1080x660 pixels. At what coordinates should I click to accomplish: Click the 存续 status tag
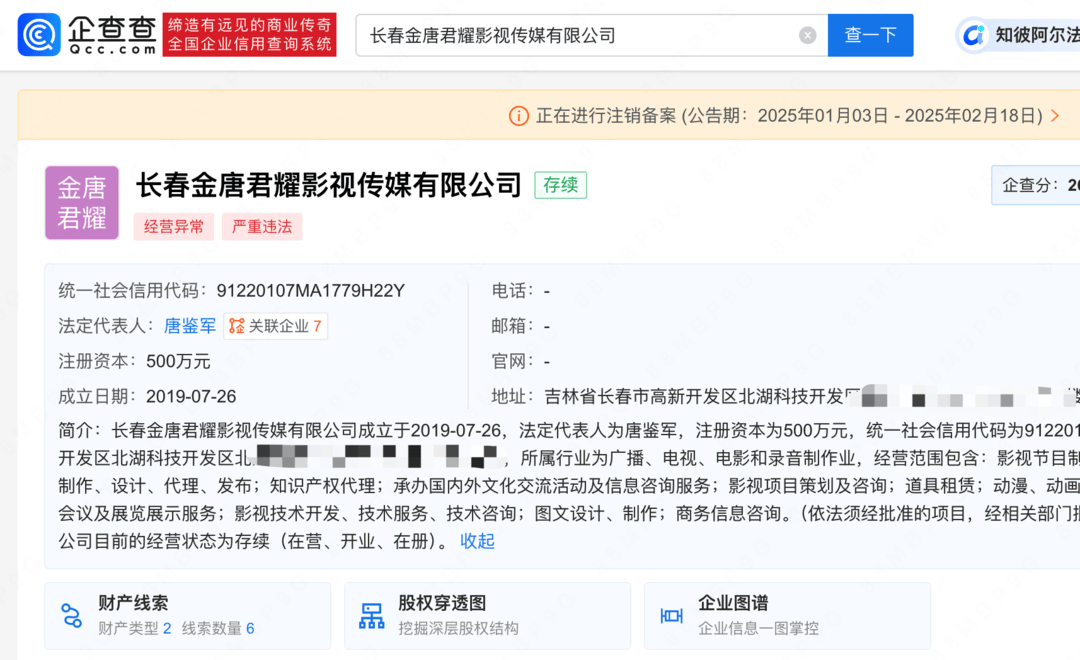point(561,185)
